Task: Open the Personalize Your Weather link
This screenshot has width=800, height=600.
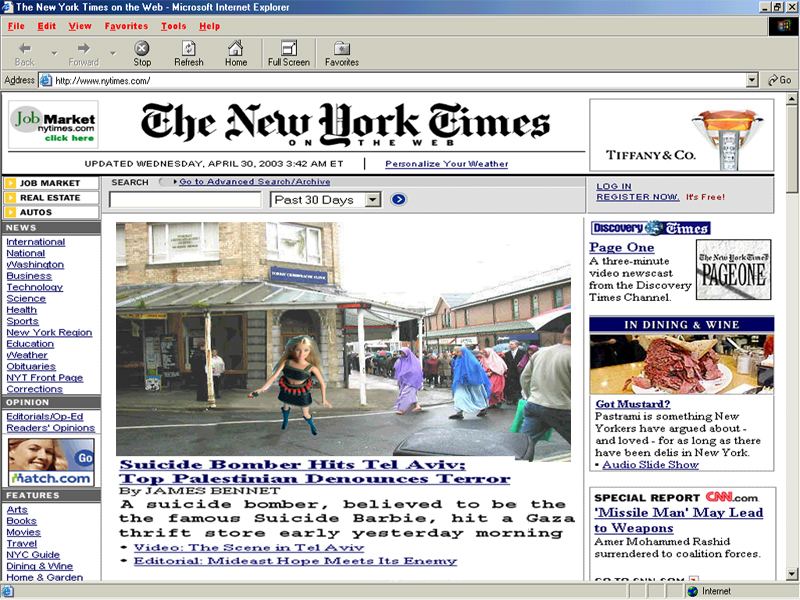Action: pos(446,164)
